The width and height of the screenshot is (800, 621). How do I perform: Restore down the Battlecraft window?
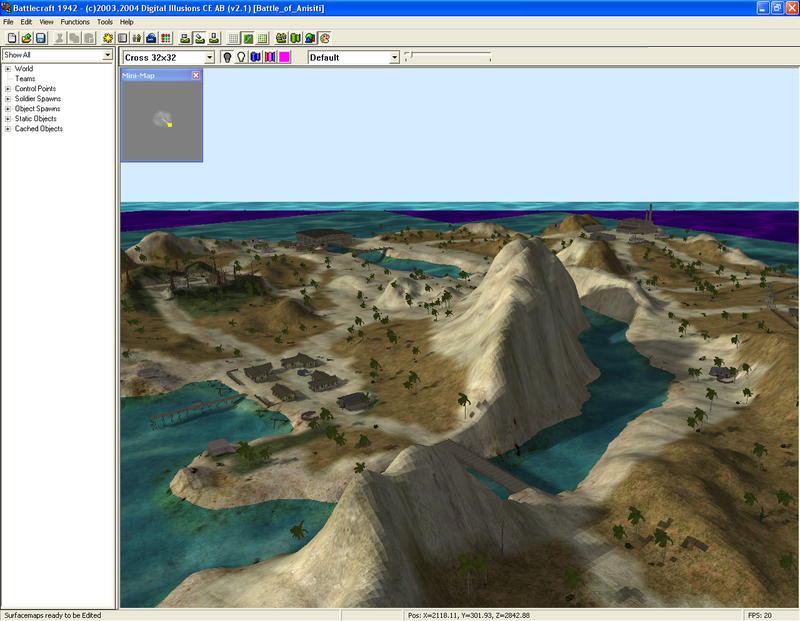coord(777,8)
